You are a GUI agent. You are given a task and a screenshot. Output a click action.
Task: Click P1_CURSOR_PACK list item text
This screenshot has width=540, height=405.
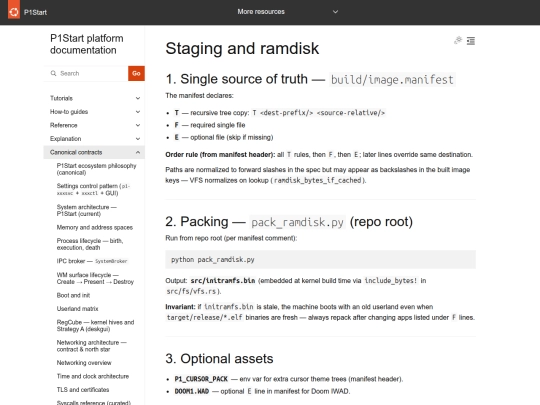pos(289,379)
